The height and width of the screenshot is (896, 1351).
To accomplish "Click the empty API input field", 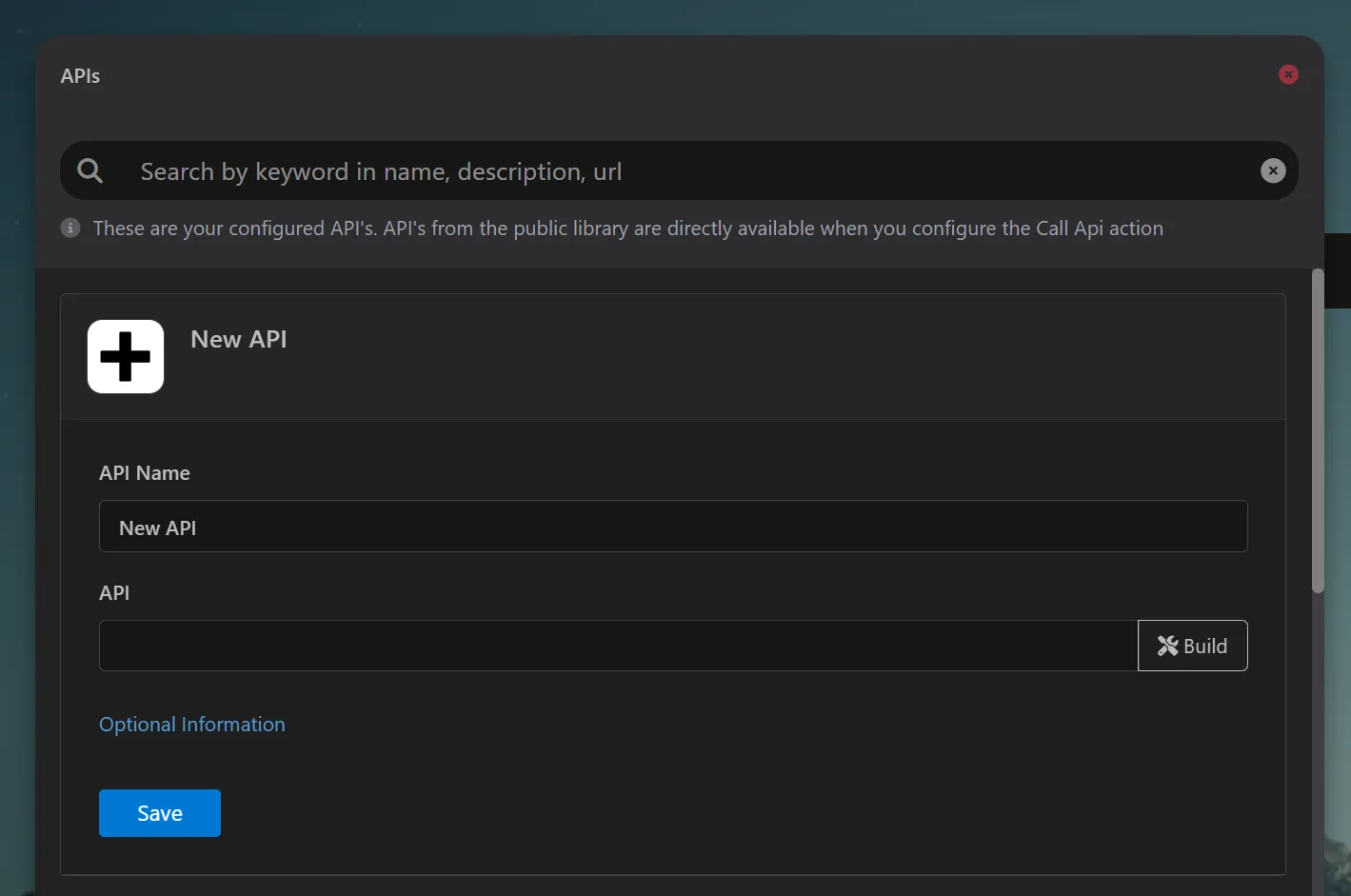I will (x=619, y=646).
